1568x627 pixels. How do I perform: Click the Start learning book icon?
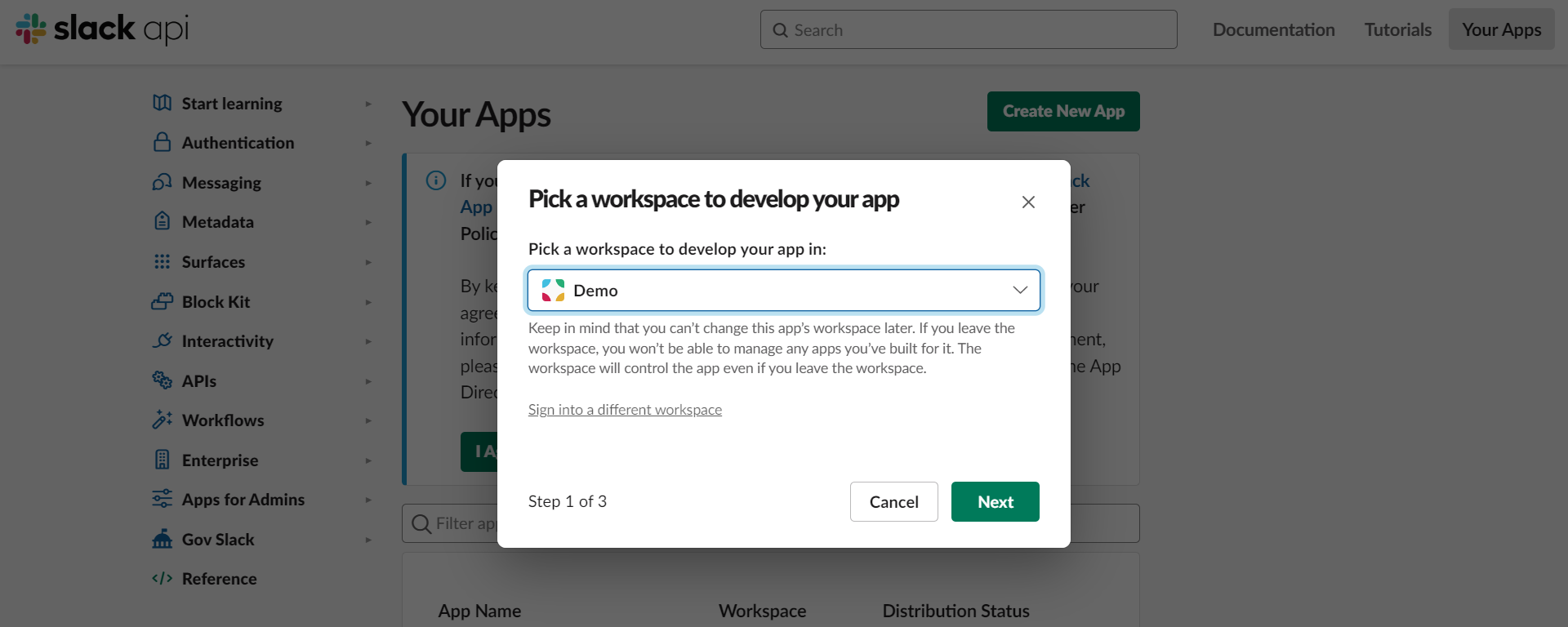(163, 103)
